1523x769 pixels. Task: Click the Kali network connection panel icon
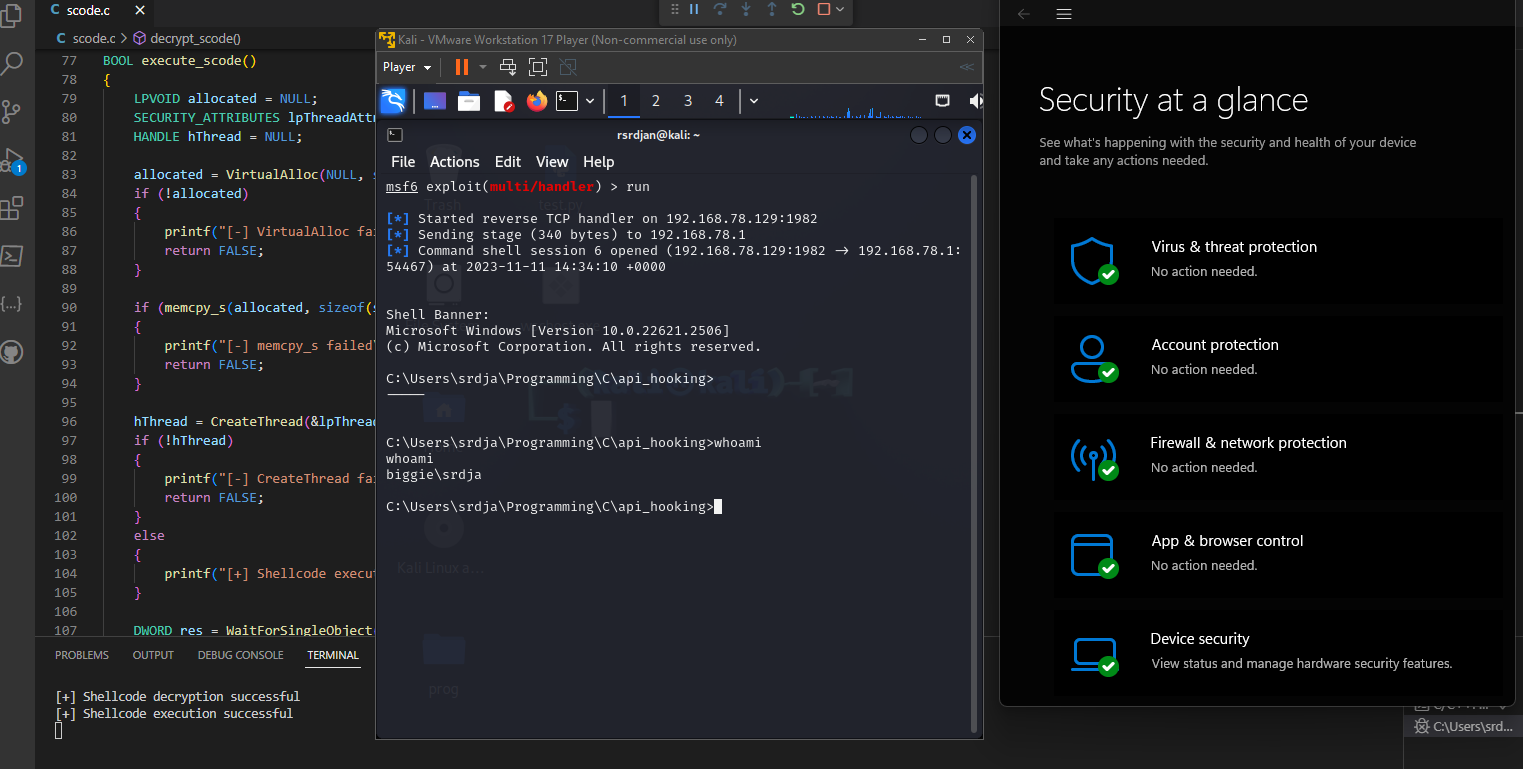[943, 100]
